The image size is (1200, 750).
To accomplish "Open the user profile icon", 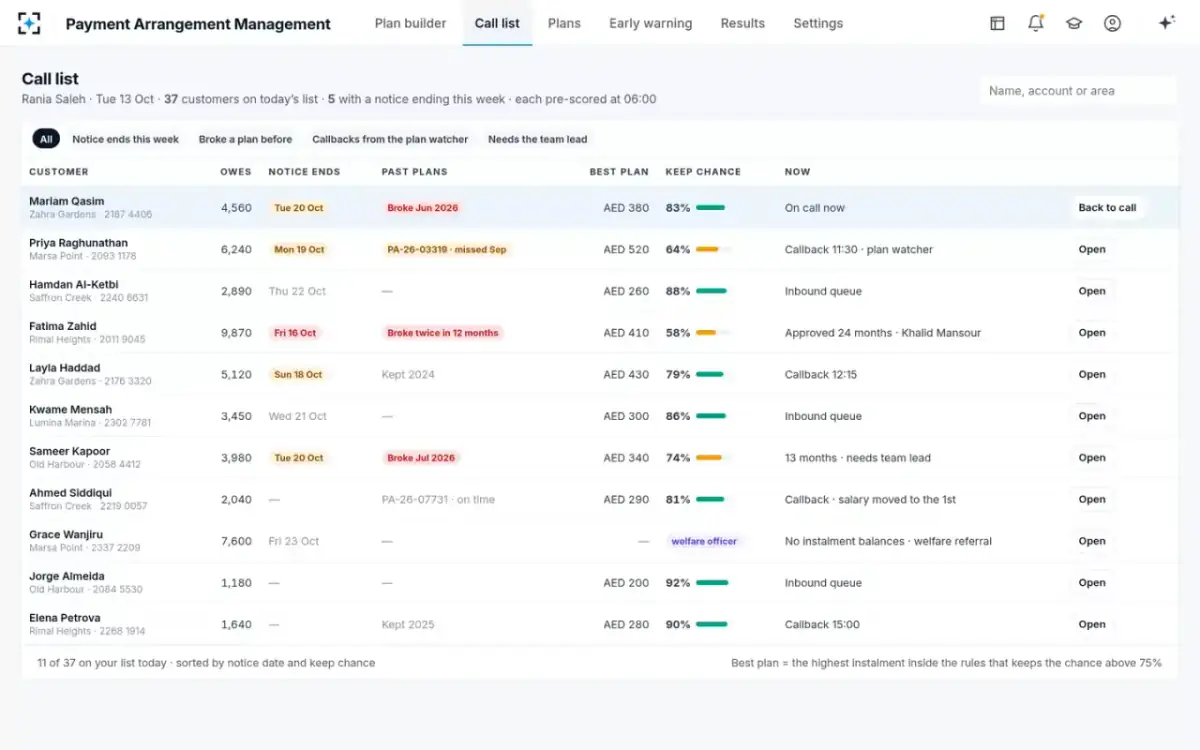I will 1112,23.
